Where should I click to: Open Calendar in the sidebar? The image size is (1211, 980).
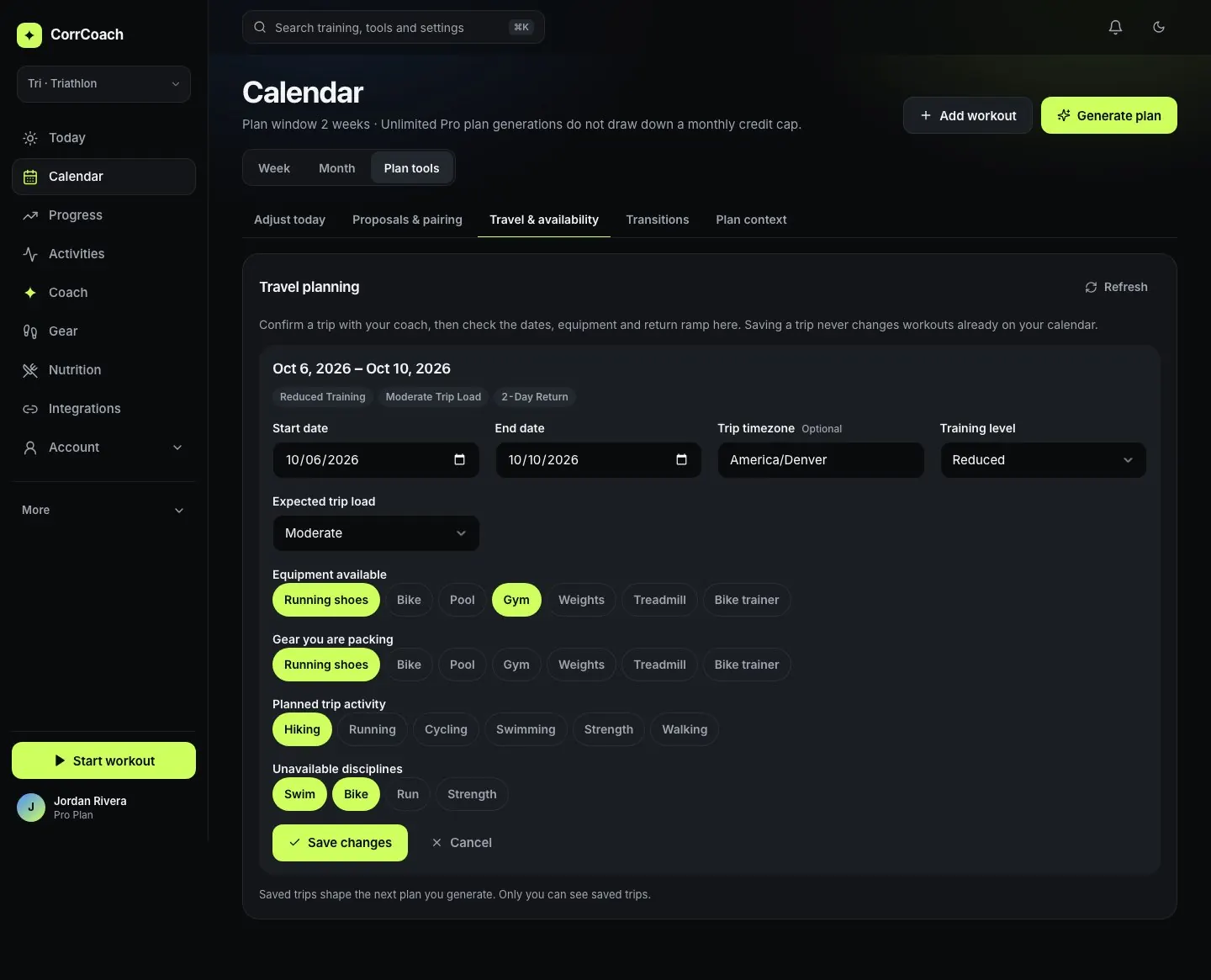pos(103,177)
